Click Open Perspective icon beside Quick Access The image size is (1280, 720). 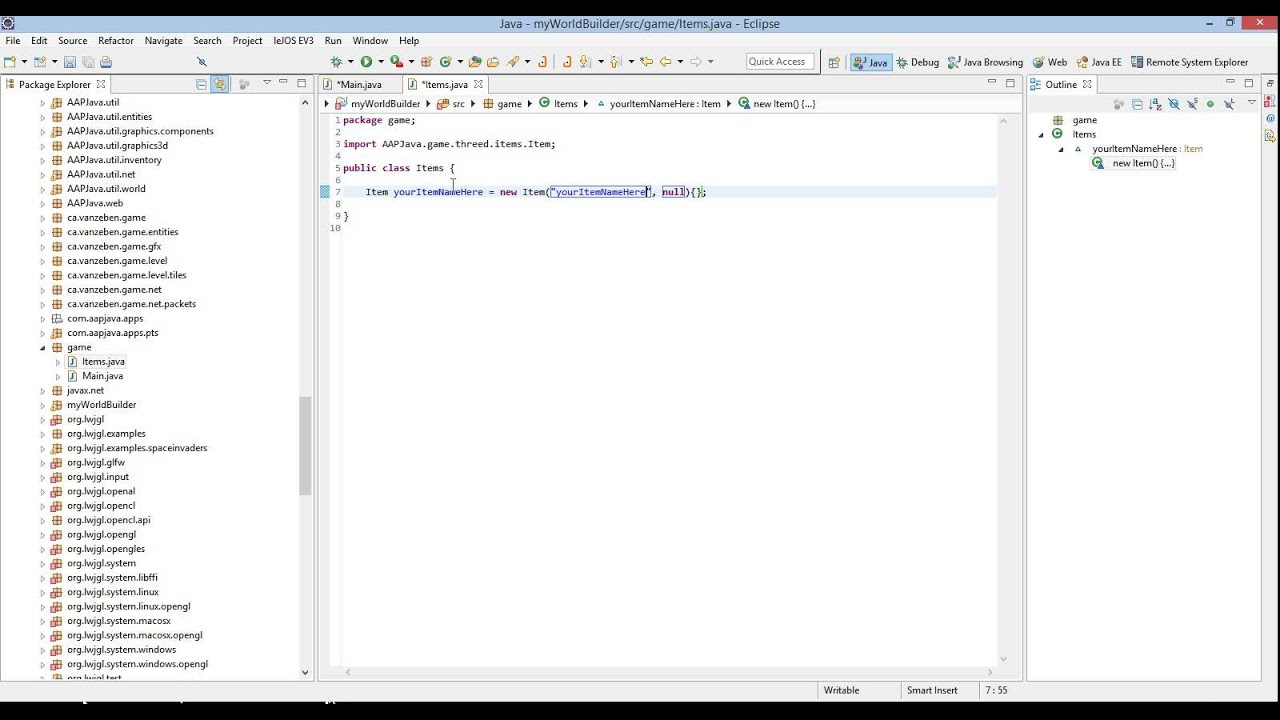(834, 62)
